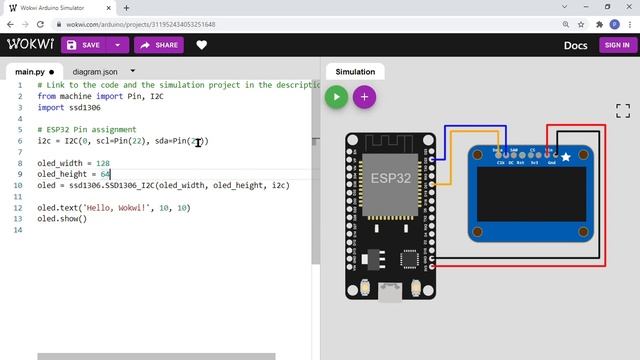
Task: Open the tab search chevron in title bar
Action: [564, 7]
